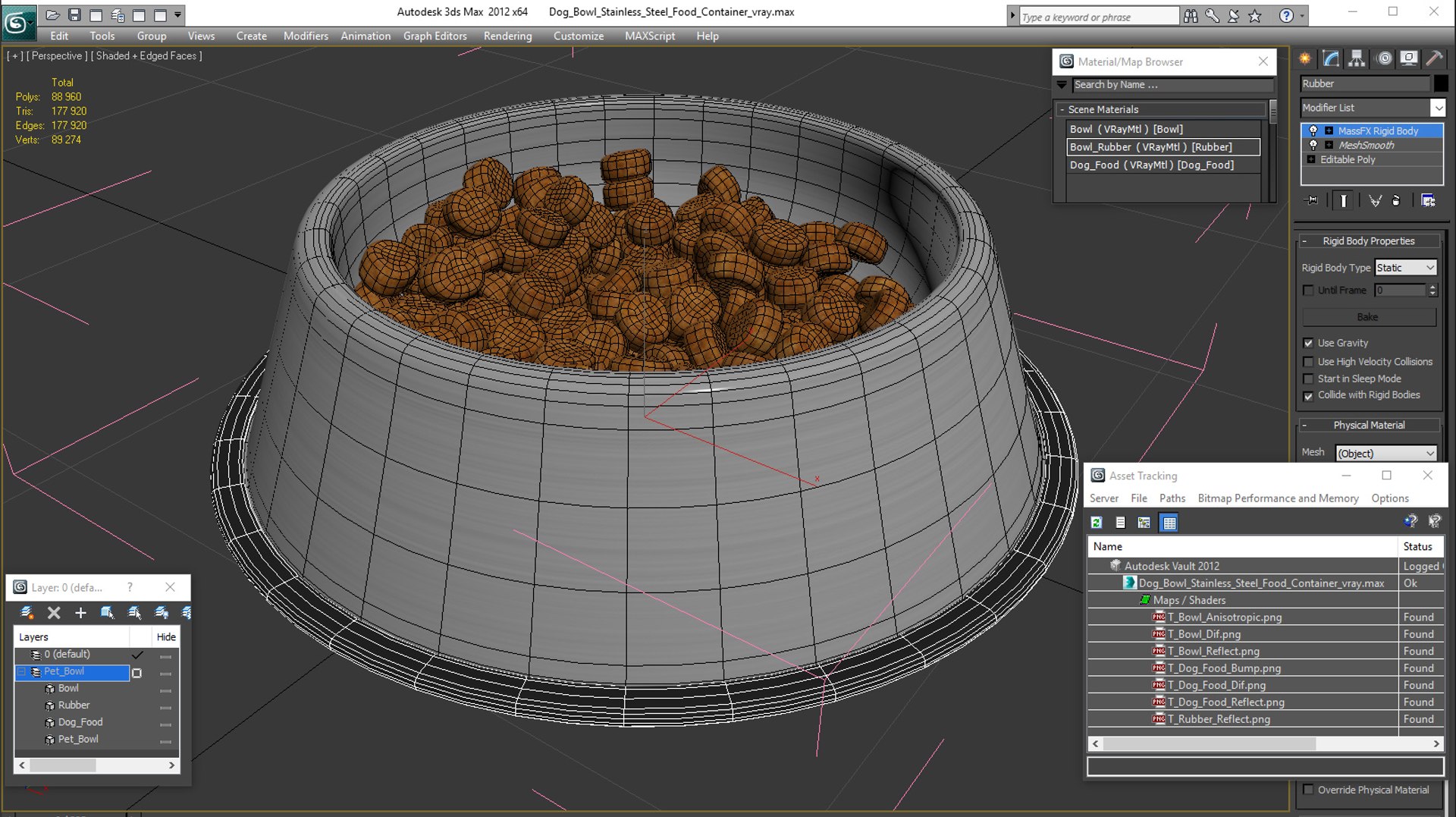Add selected objects to layer plus icon
The image size is (1456, 817).
[x=80, y=612]
